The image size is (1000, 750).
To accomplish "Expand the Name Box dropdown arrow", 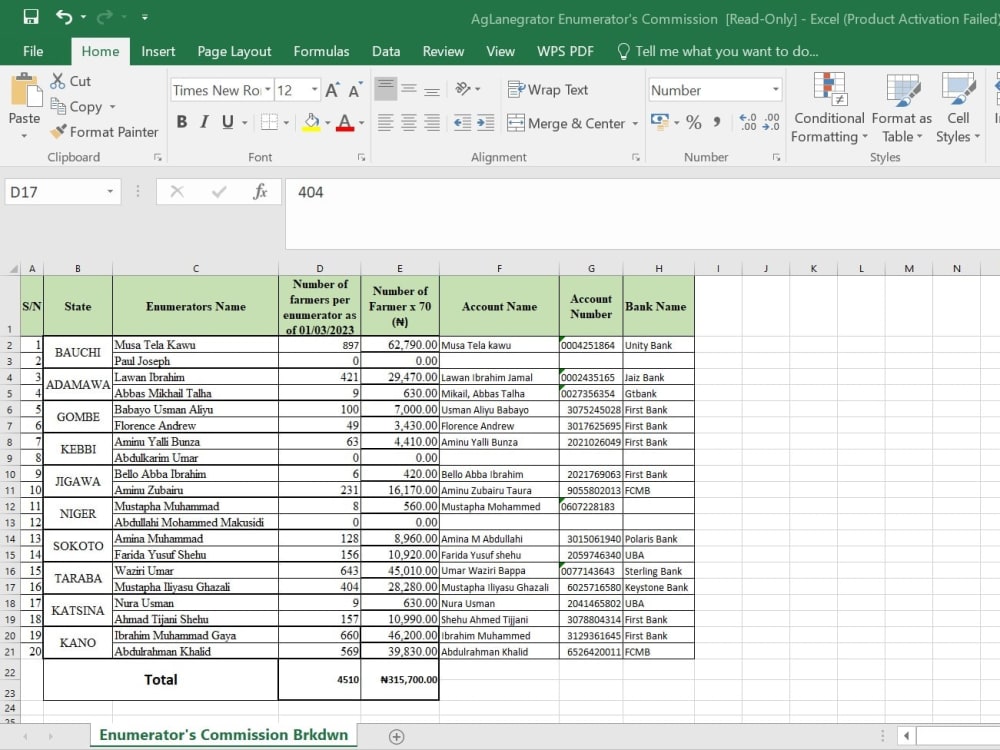I will coord(110,191).
